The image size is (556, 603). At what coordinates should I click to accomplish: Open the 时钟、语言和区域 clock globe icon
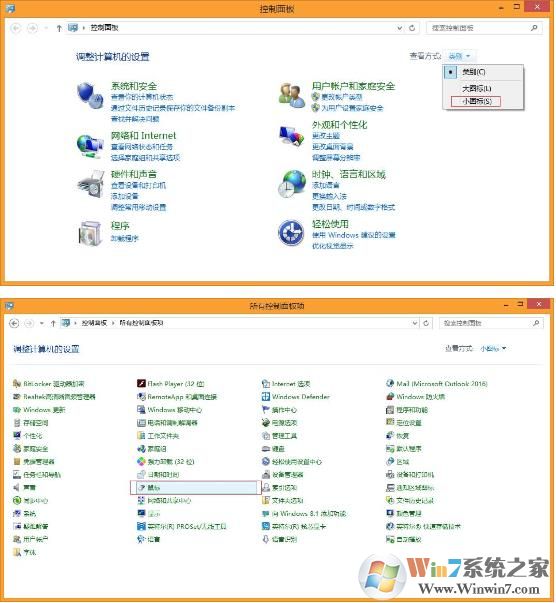pyautogui.click(x=291, y=184)
